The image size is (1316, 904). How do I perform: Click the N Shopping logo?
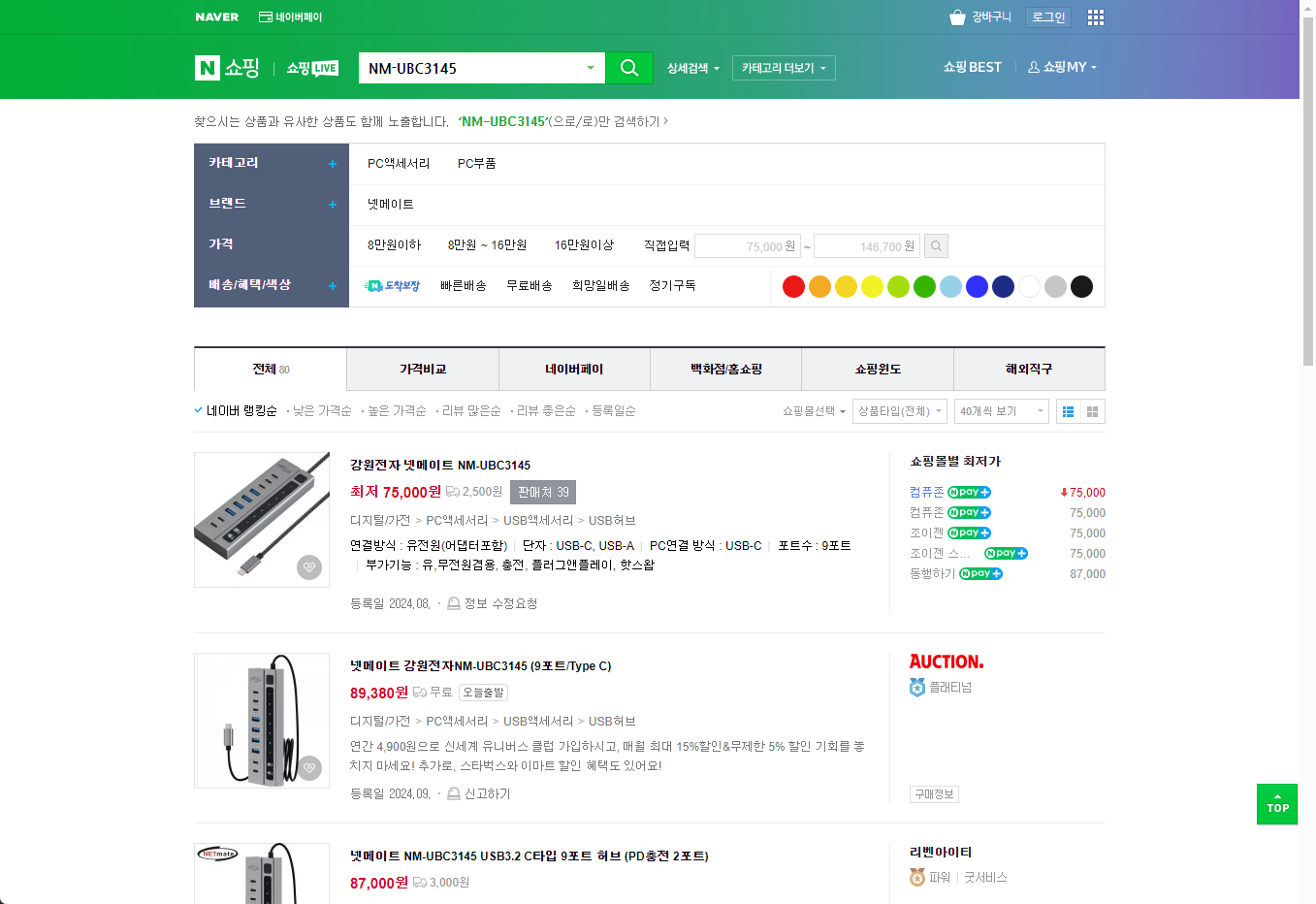[x=228, y=67]
